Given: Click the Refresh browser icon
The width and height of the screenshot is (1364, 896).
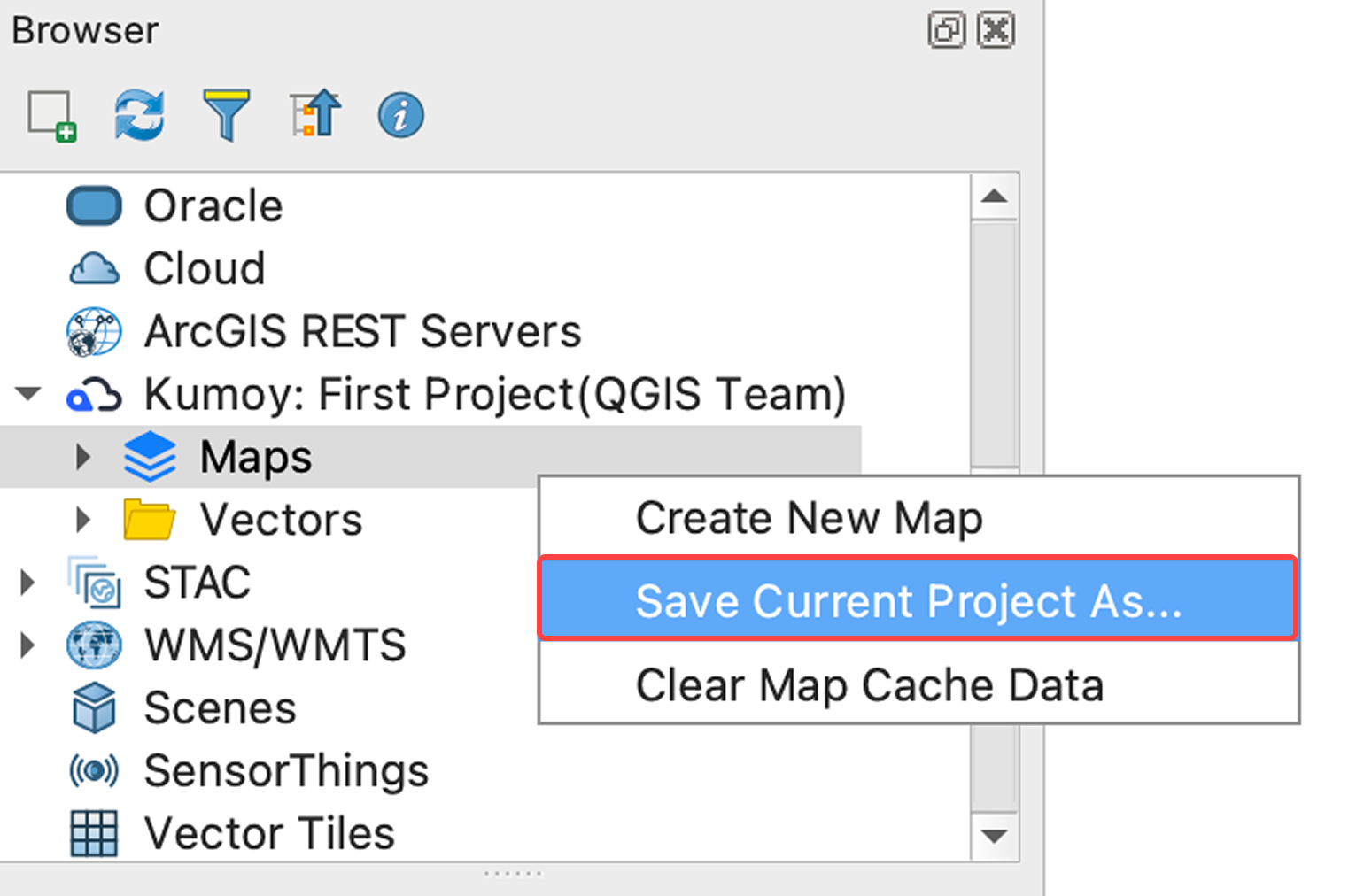Looking at the screenshot, I should [x=139, y=113].
